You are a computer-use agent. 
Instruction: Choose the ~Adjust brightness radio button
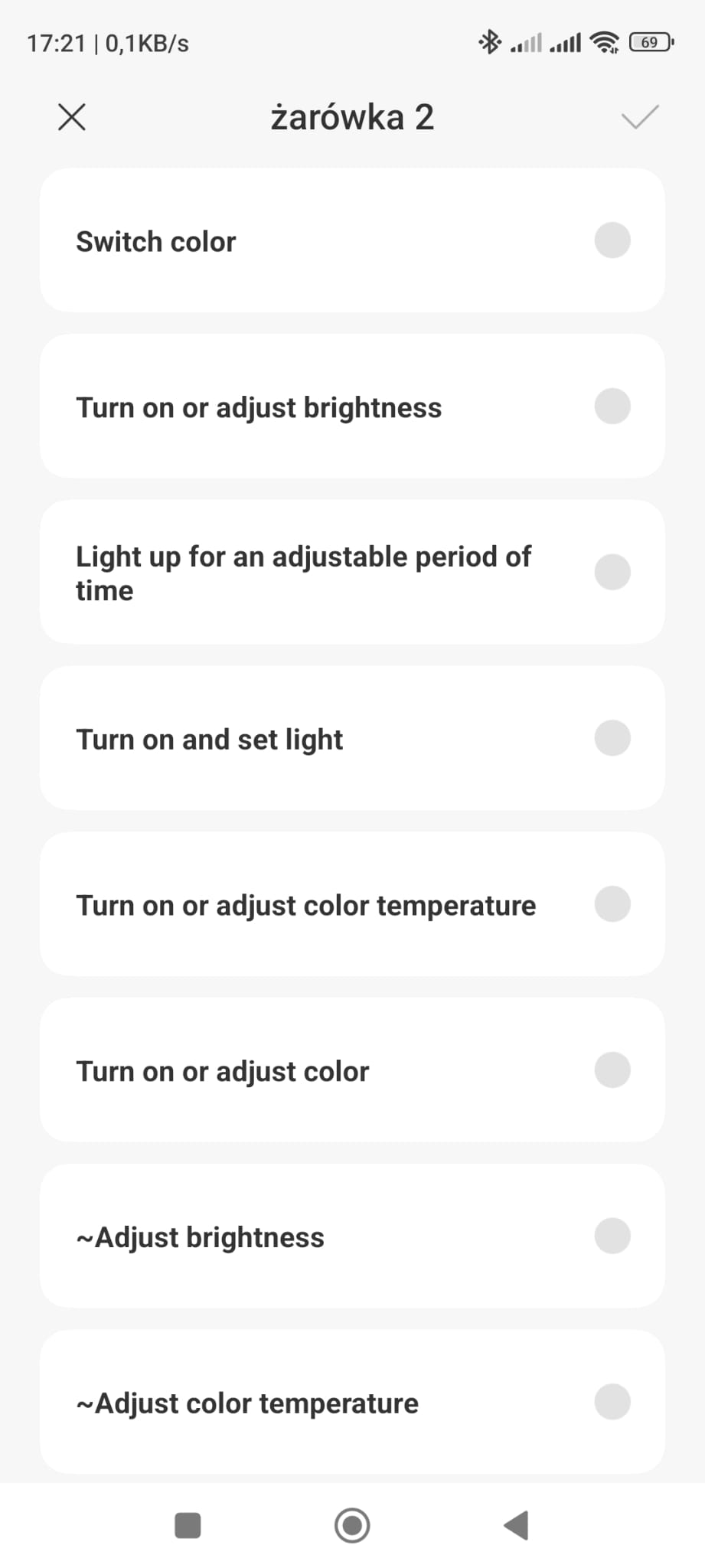[x=612, y=1236]
